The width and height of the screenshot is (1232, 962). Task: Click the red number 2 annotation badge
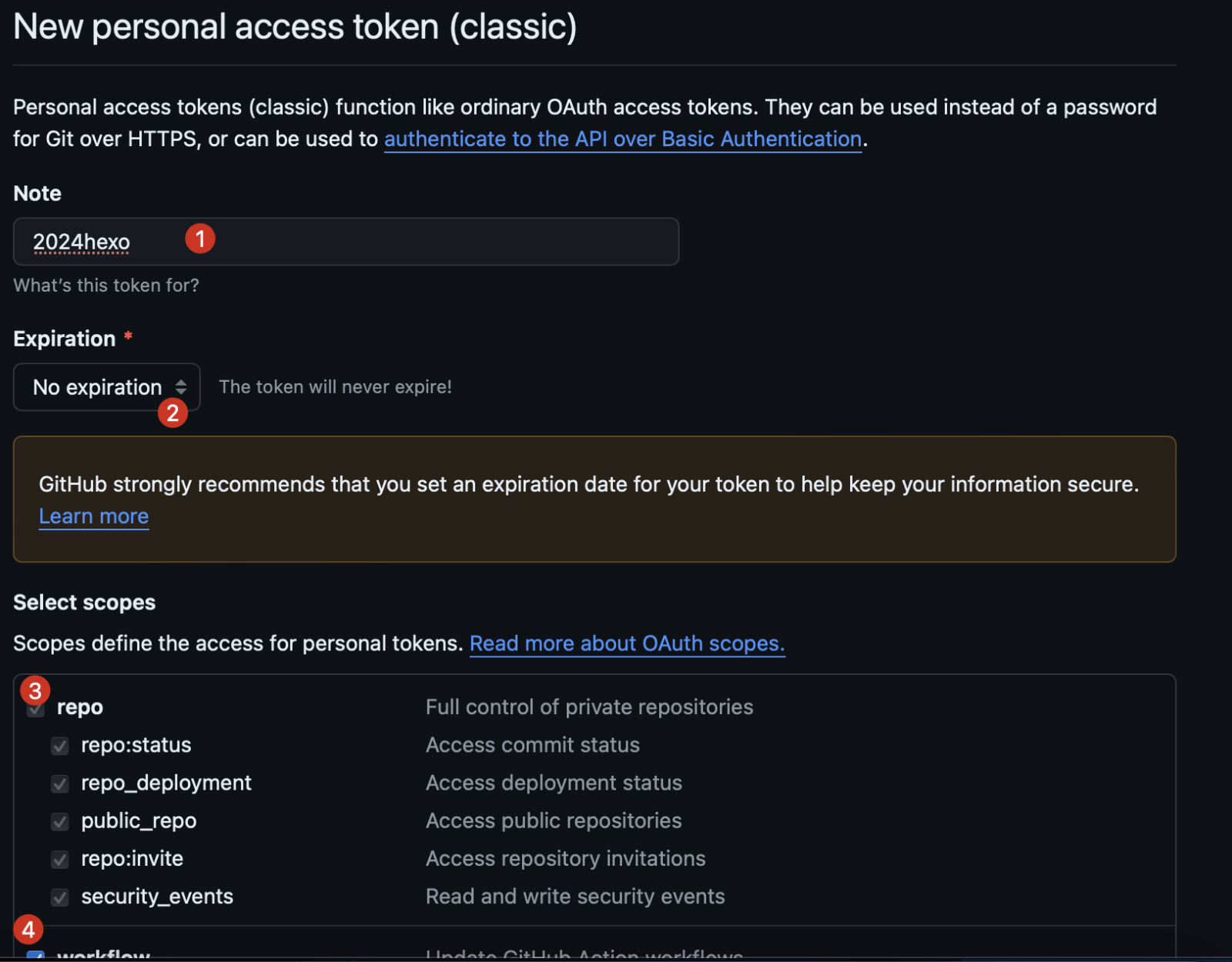click(172, 413)
